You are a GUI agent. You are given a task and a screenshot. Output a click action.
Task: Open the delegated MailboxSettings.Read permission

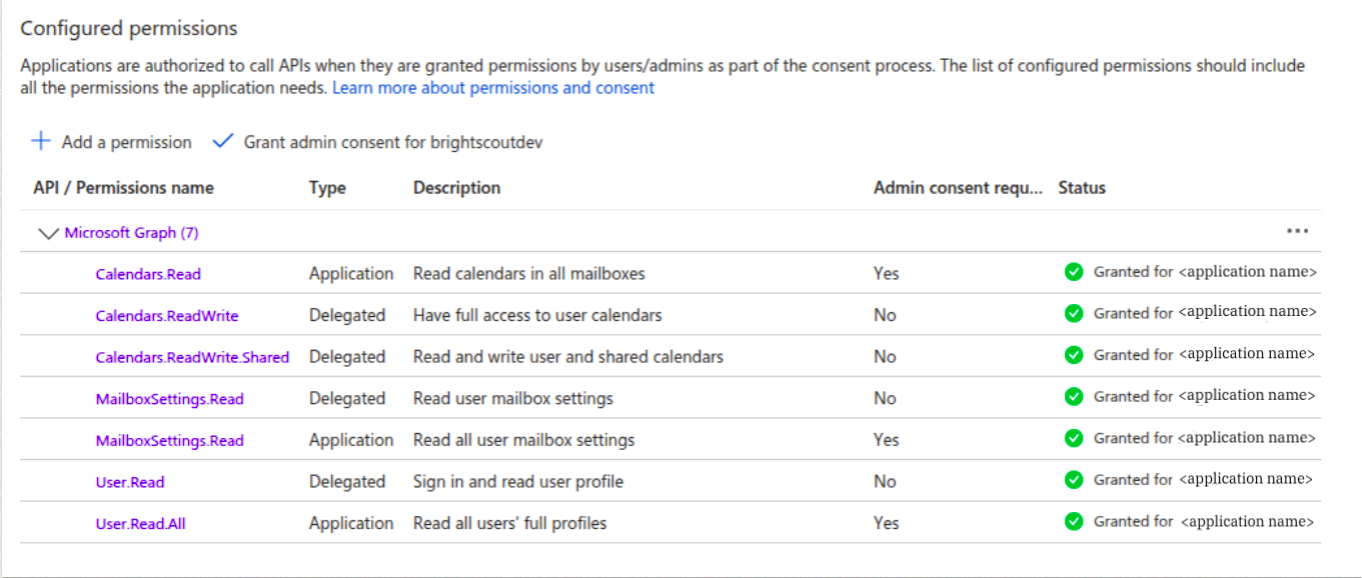(170, 397)
